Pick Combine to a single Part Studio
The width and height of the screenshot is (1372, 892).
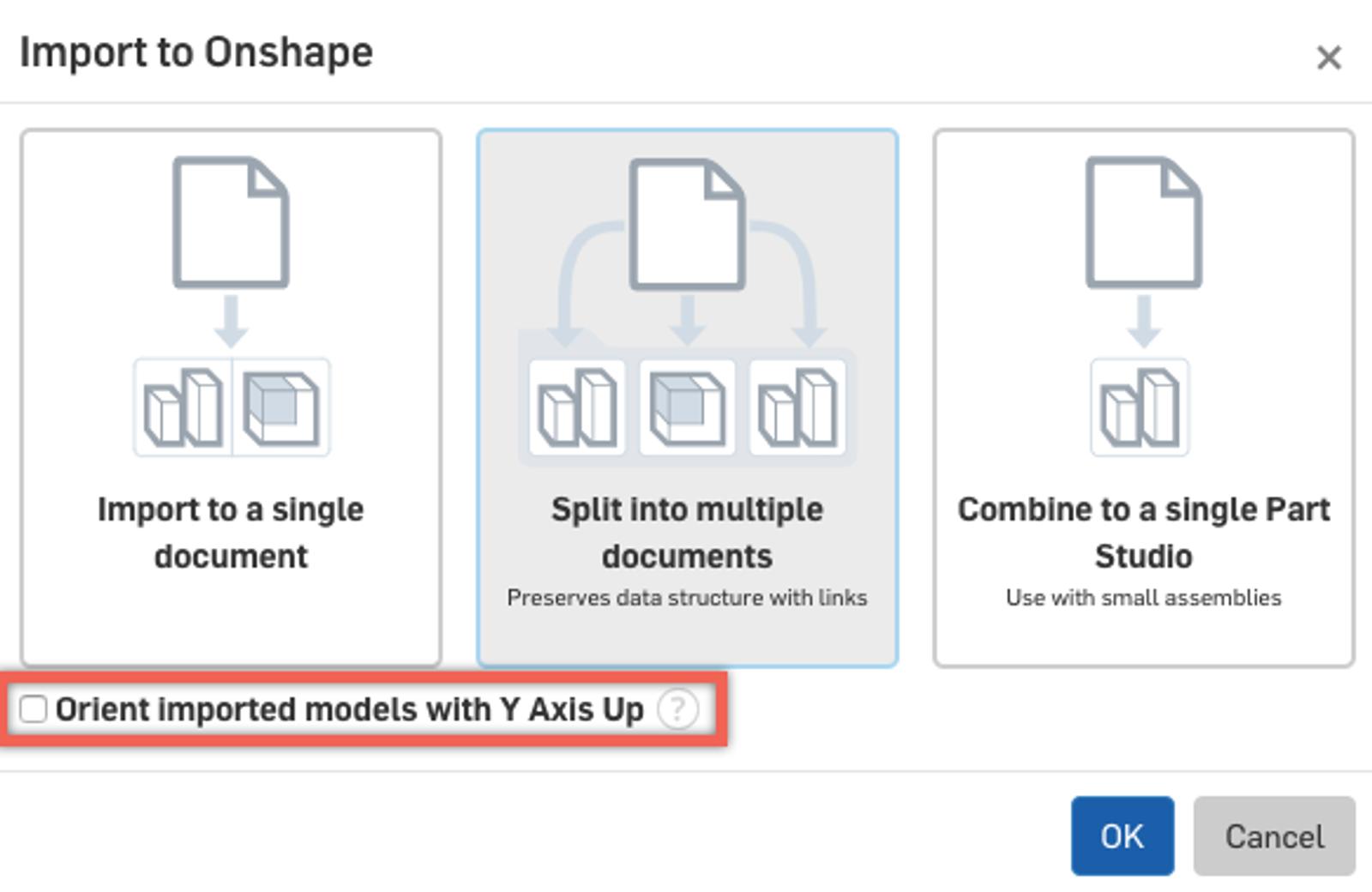pyautogui.click(x=1143, y=532)
